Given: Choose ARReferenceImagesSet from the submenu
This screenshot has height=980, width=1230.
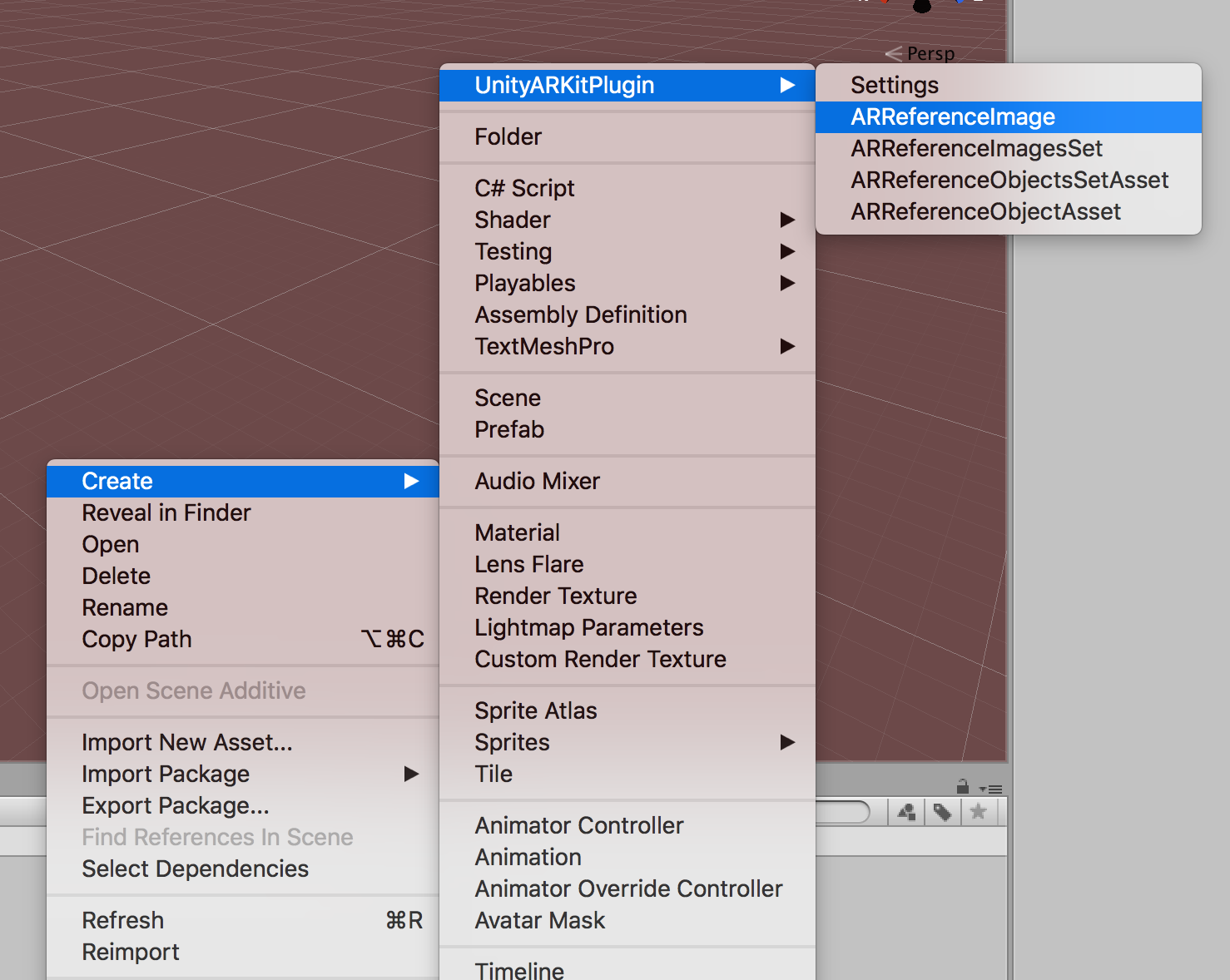Looking at the screenshot, I should [1009, 148].
